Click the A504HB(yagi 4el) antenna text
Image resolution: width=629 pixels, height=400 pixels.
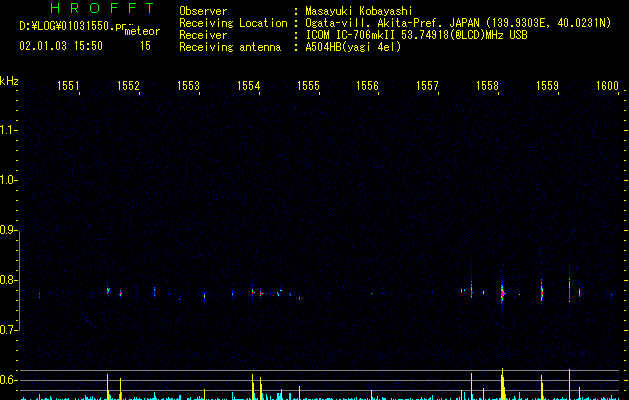click(353, 47)
